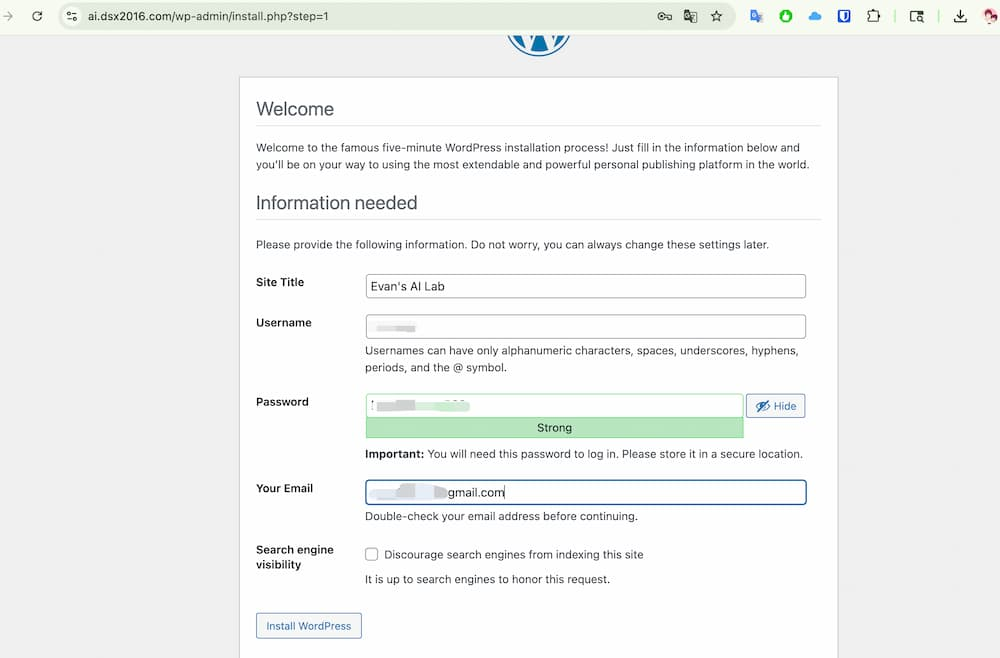The image size is (1000, 658).
Task: Click the Strong password strength indicator
Action: tap(554, 428)
